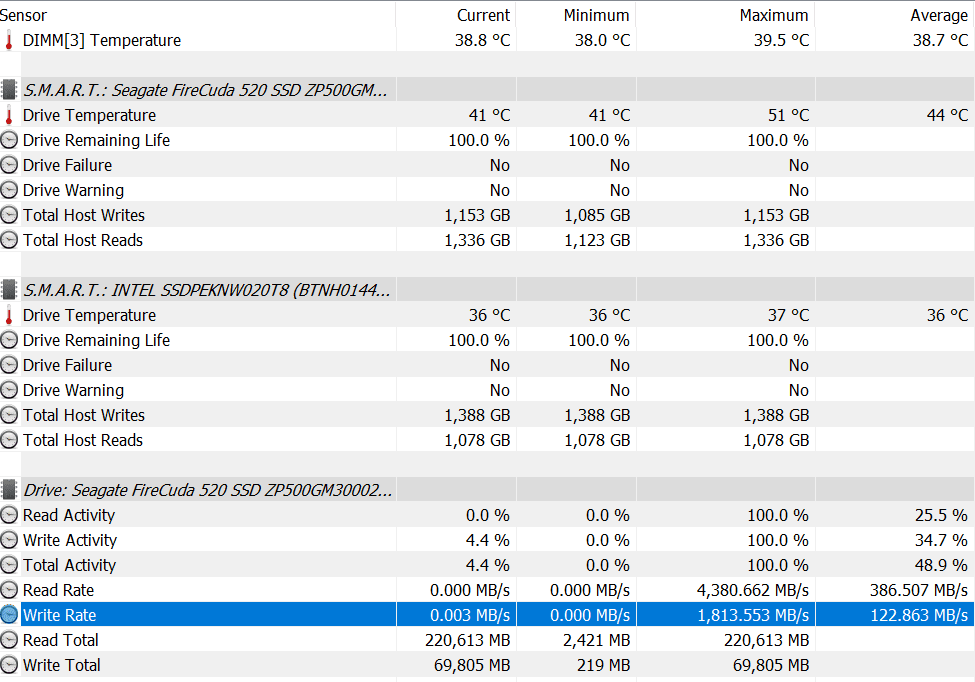Click the 38.0 °C minimum DIMM value
Screen dimensions: 975x682
pyautogui.click(x=603, y=40)
